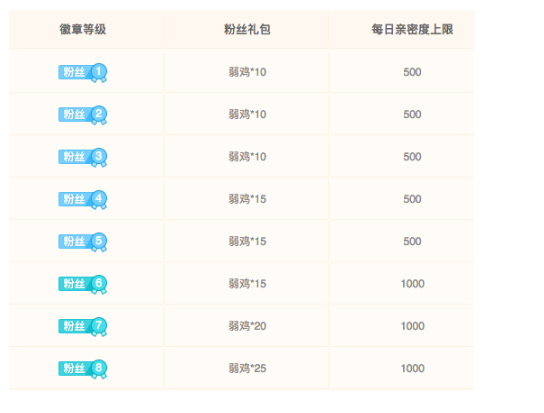Image resolution: width=544 pixels, height=413 pixels.
Task: Select the 弱鸡*25 gift cell
Action: pyautogui.click(x=247, y=369)
